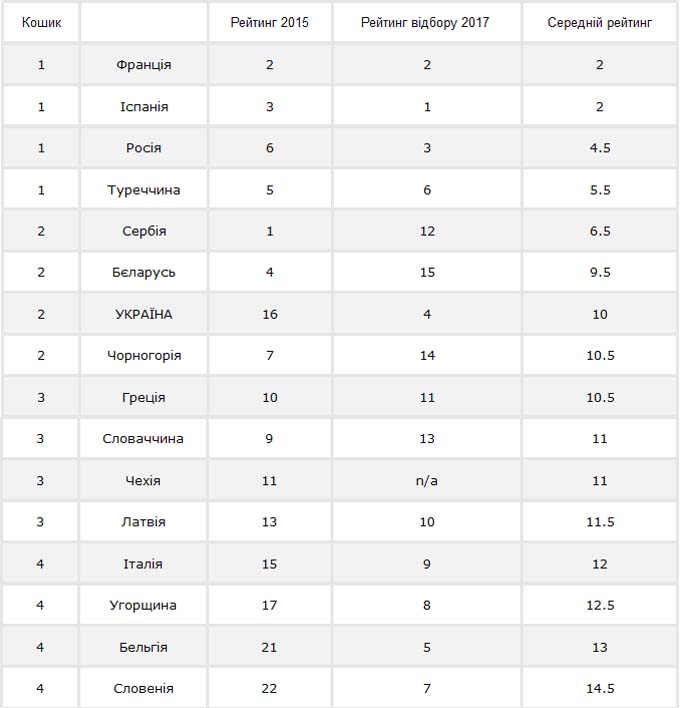680x708 pixels.
Task: Select the Франція team cell
Action: coord(144,65)
